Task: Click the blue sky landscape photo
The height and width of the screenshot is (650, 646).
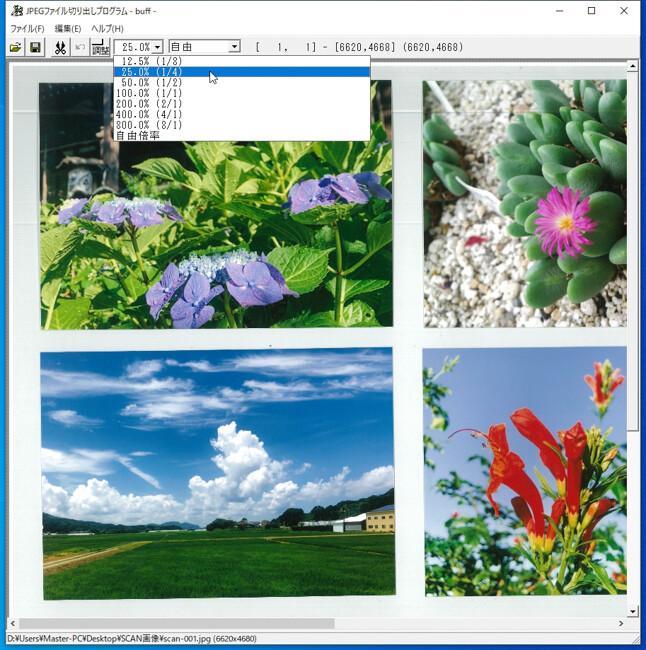Action: (x=218, y=474)
